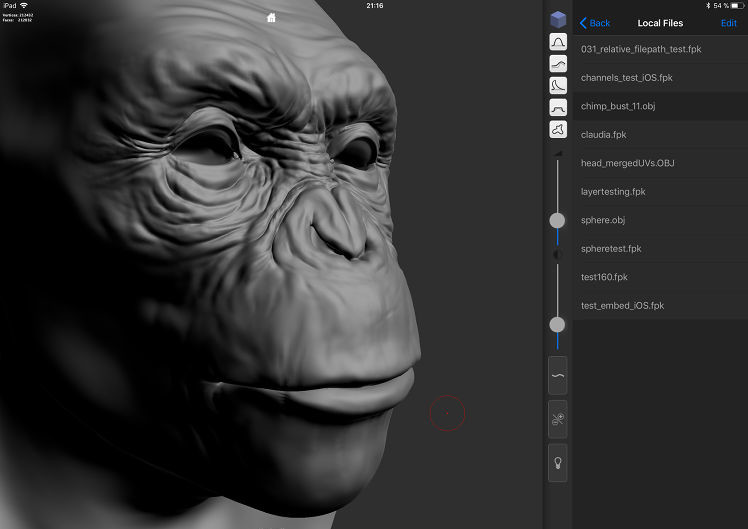Viewport: 748px width, 529px height.
Task: Pick the sharp peak falloff brush
Action: (x=558, y=85)
